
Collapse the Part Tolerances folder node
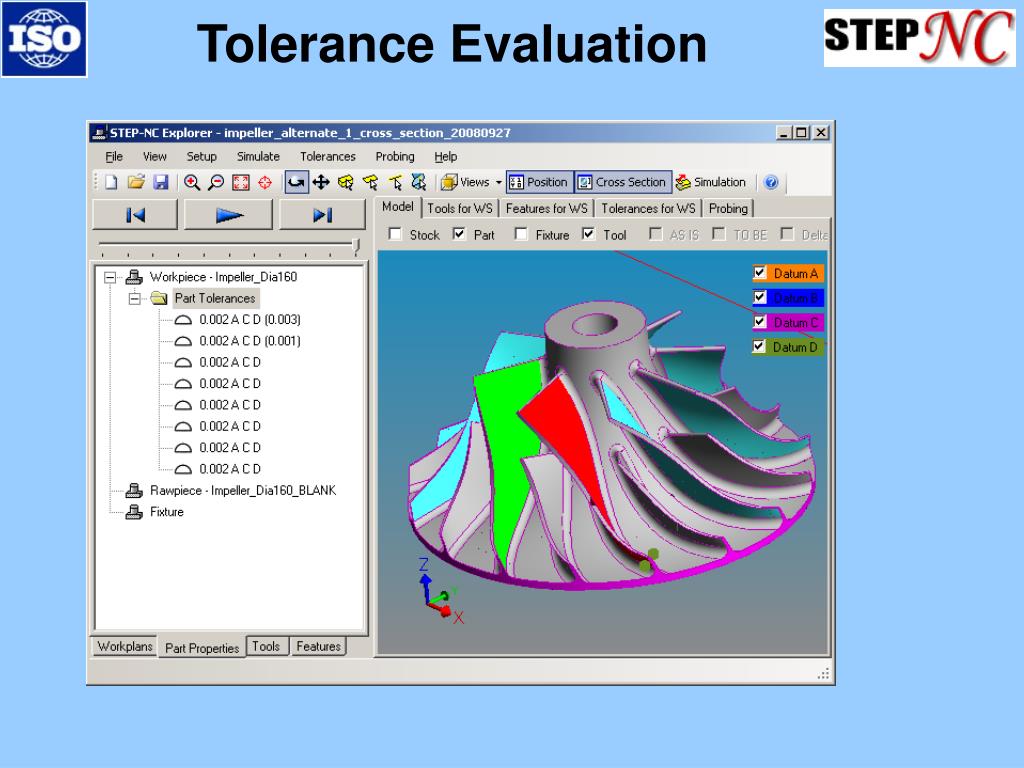click(x=135, y=299)
